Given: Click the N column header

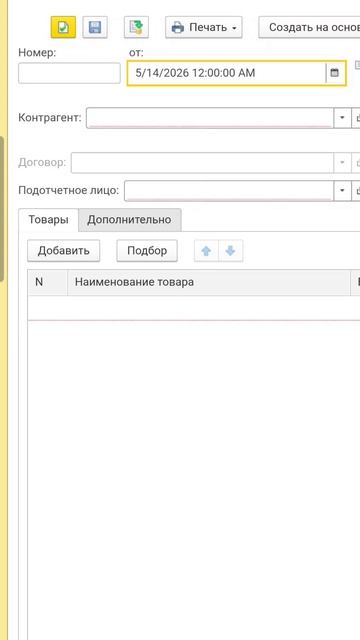Looking at the screenshot, I should tap(47, 282).
